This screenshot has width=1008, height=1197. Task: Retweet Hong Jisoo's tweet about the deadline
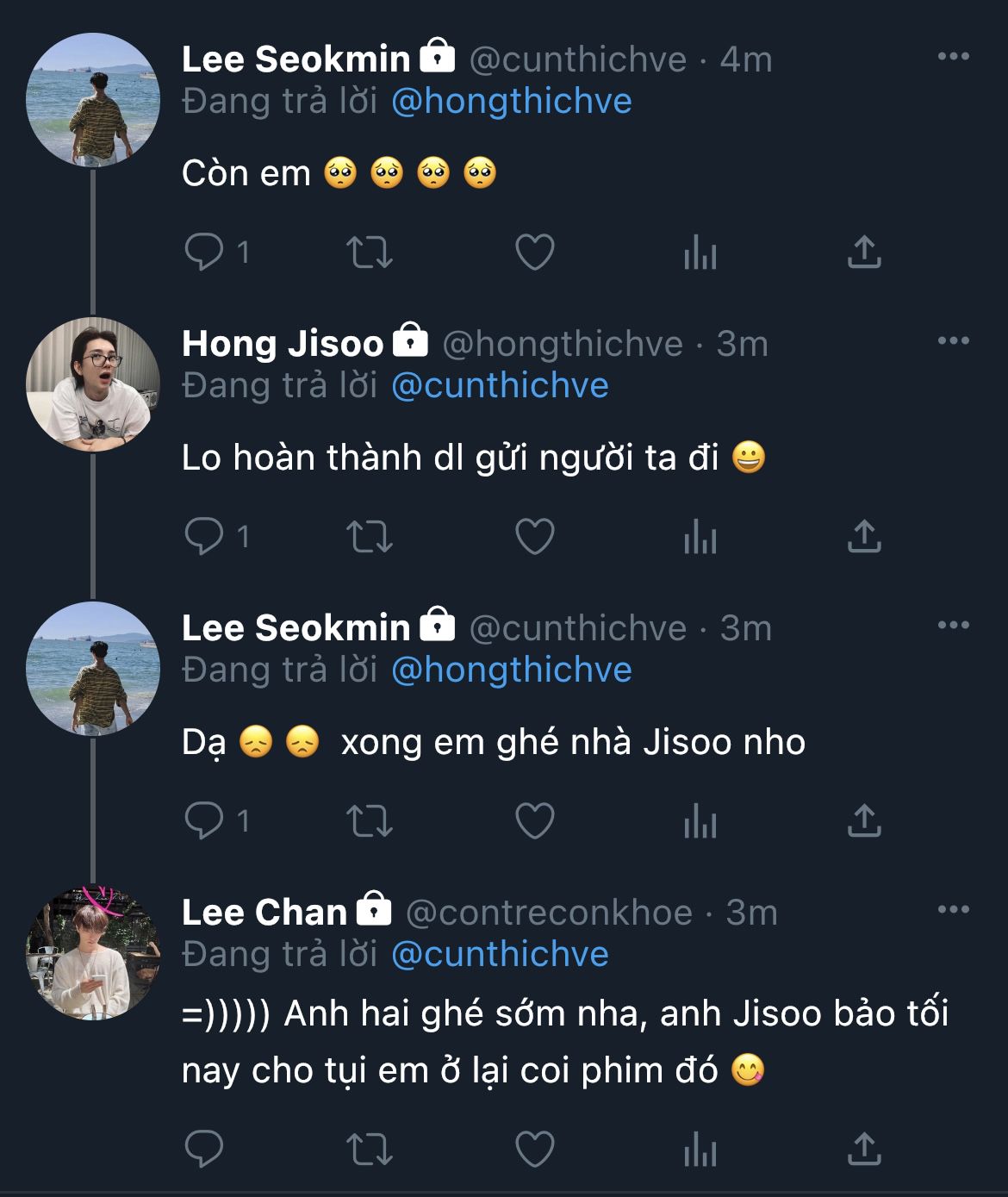369,537
